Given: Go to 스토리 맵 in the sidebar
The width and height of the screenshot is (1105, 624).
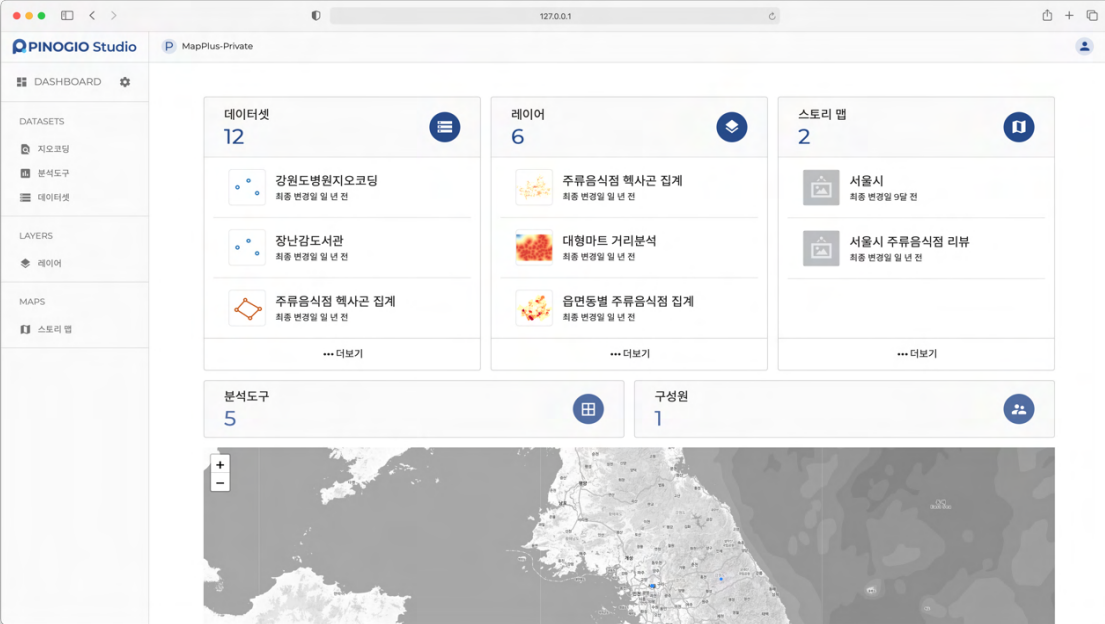Looking at the screenshot, I should click(54, 329).
